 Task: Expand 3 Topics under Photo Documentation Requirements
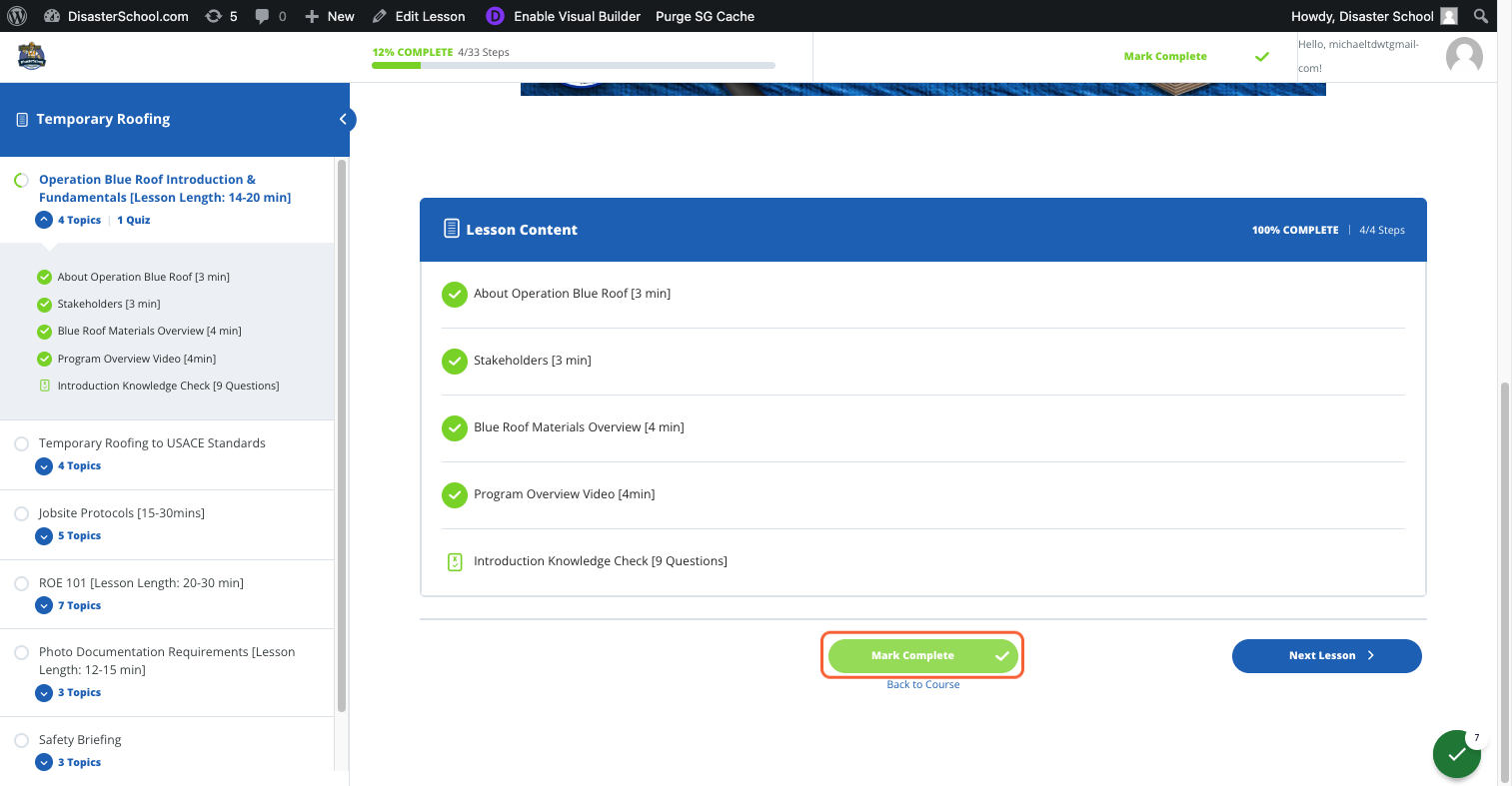44,693
